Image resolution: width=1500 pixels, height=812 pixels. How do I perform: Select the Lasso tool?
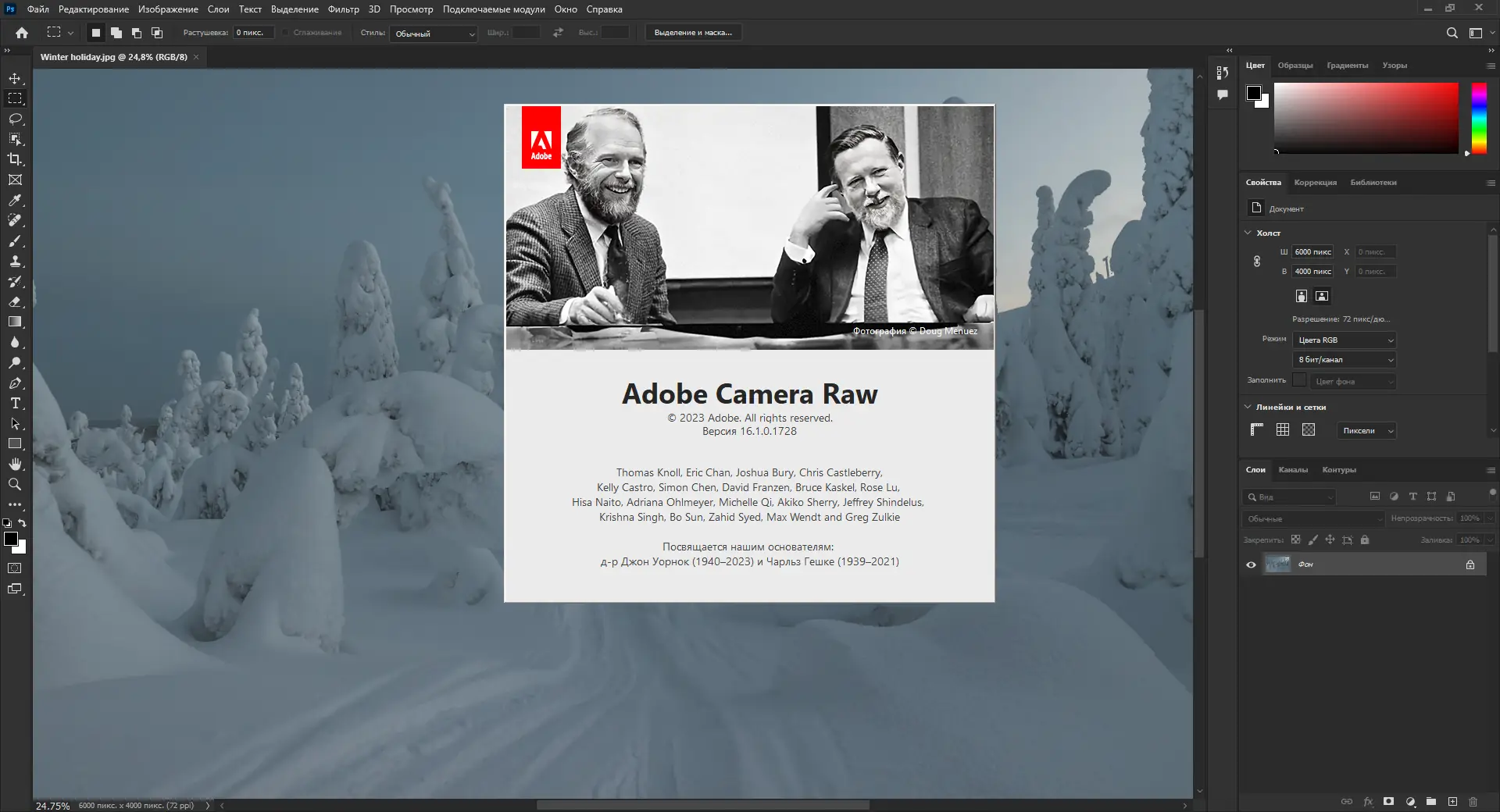(x=15, y=119)
